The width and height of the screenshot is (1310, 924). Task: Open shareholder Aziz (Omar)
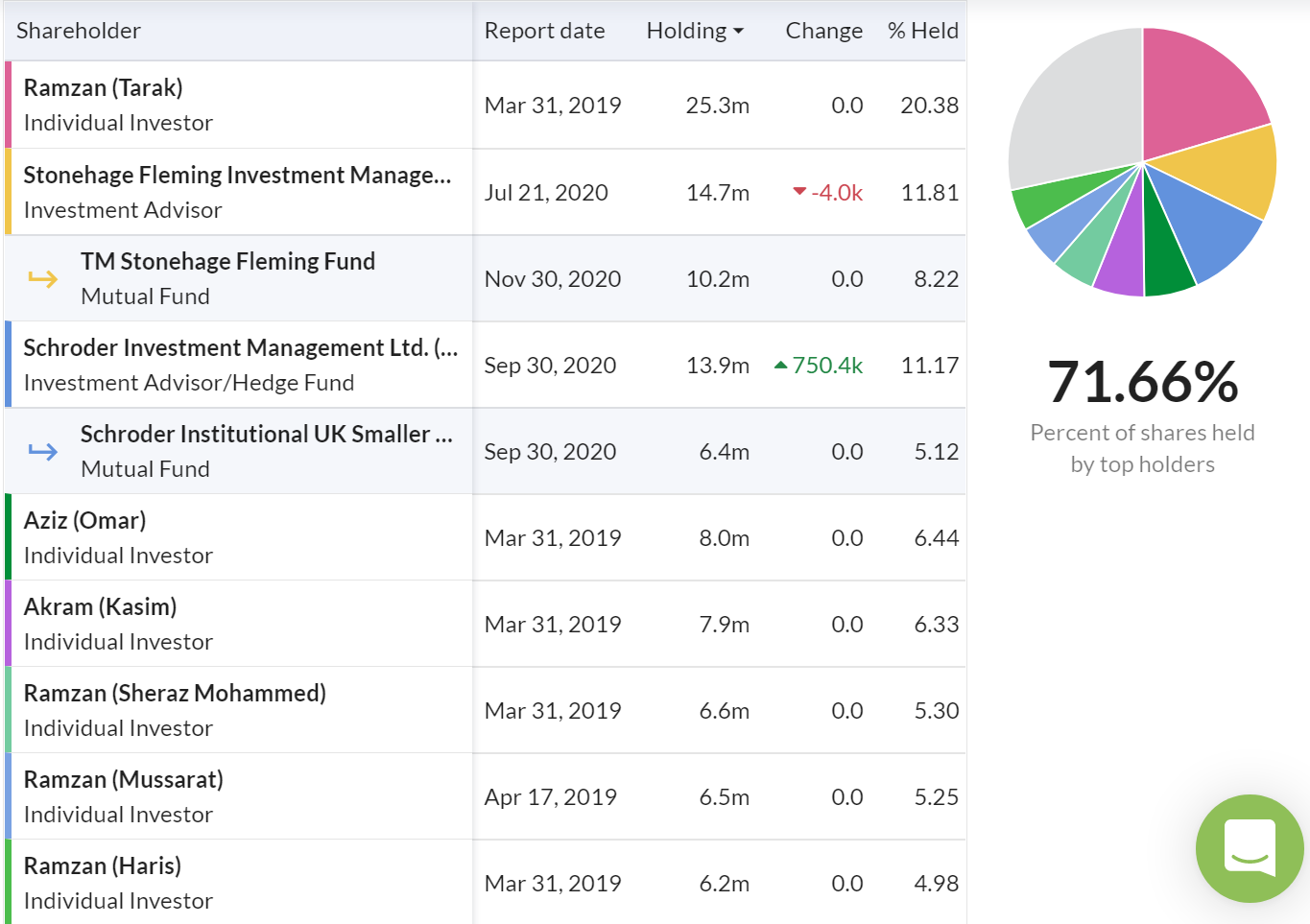point(84,520)
